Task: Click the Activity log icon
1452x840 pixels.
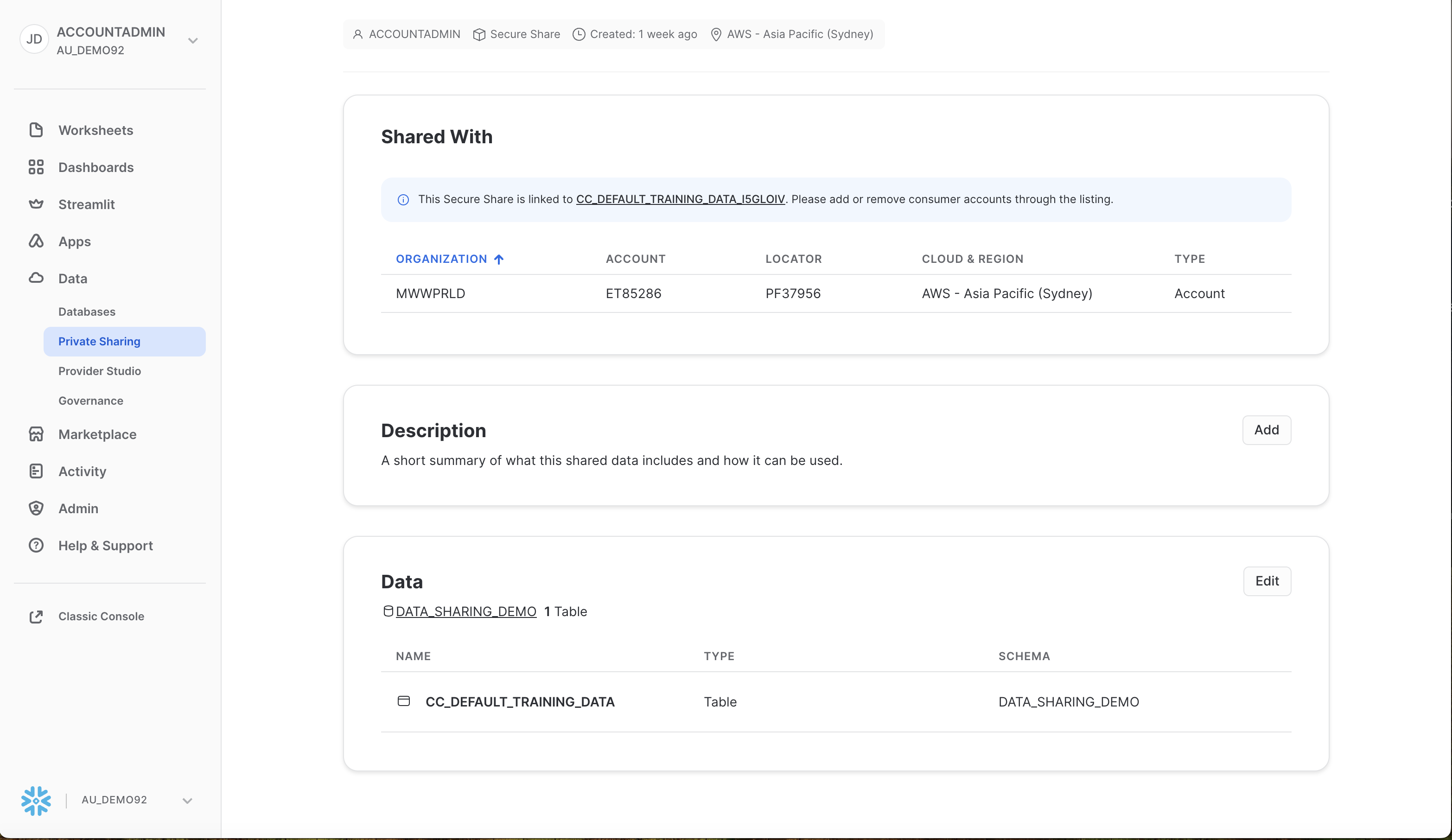Action: point(36,471)
